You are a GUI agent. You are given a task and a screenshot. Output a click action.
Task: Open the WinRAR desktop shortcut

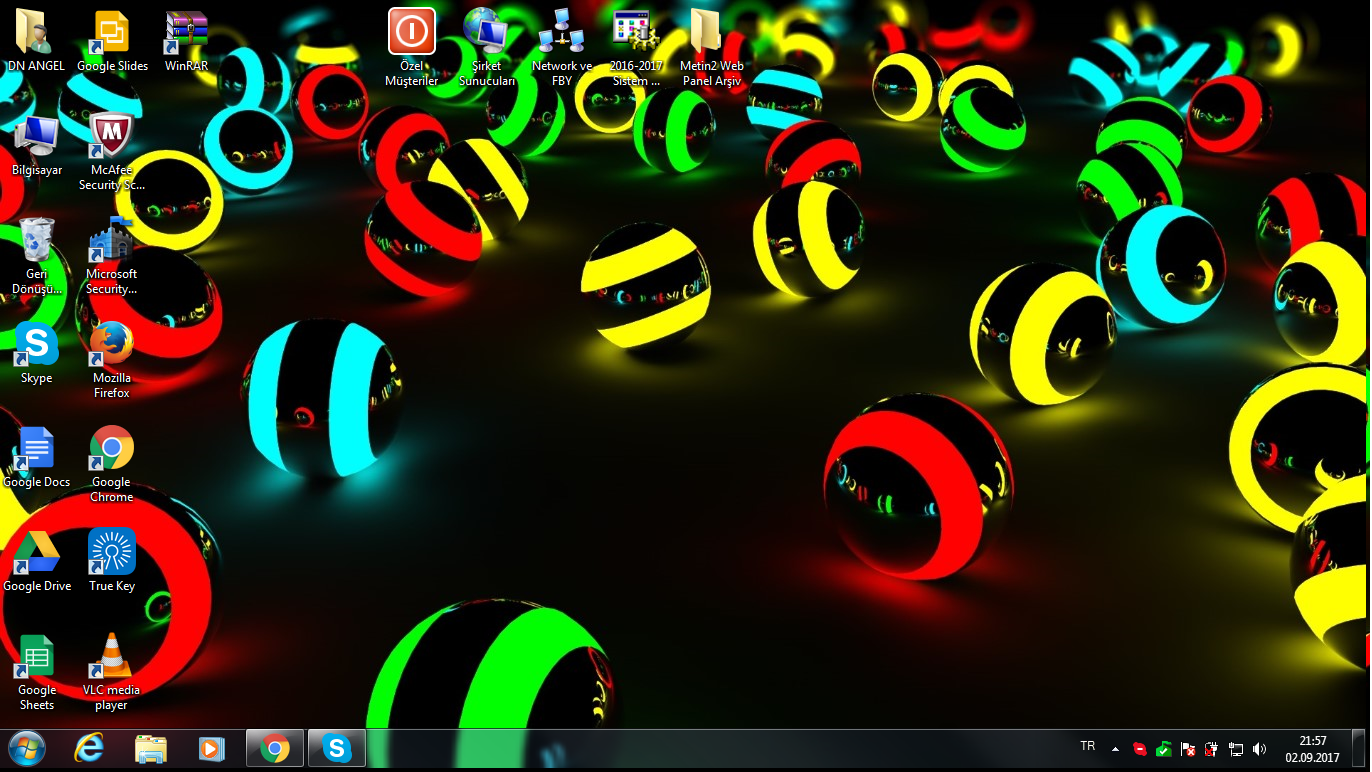click(x=186, y=42)
